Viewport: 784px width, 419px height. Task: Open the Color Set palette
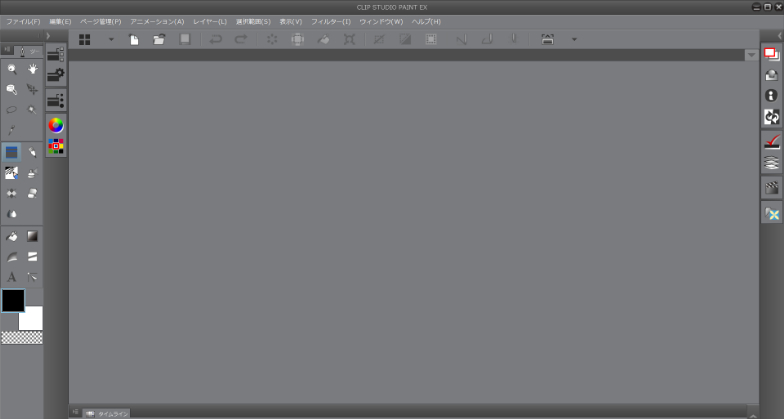coord(56,146)
